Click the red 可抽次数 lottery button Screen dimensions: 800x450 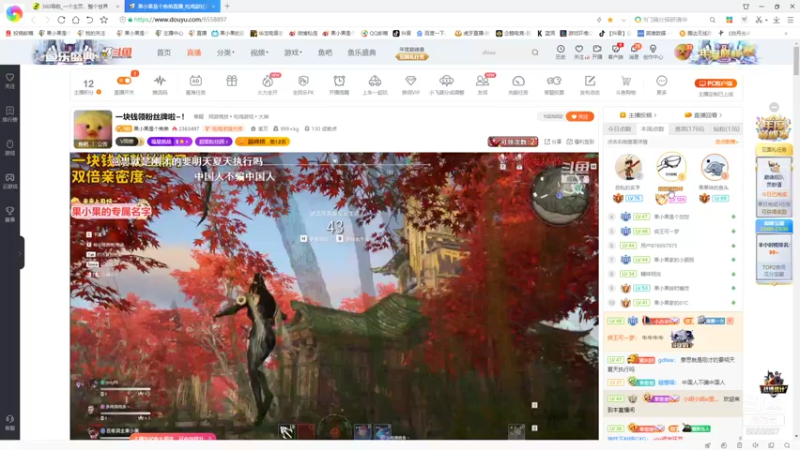point(513,141)
